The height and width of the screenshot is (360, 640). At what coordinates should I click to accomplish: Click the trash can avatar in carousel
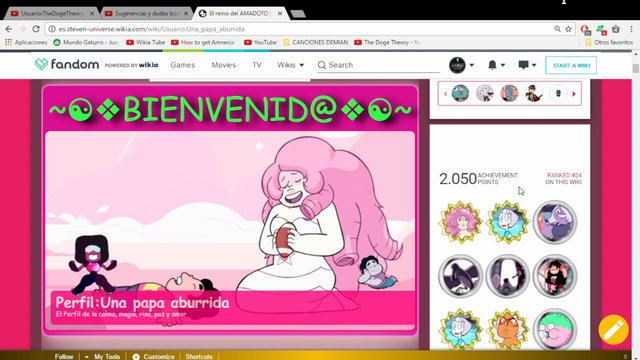(x=558, y=93)
